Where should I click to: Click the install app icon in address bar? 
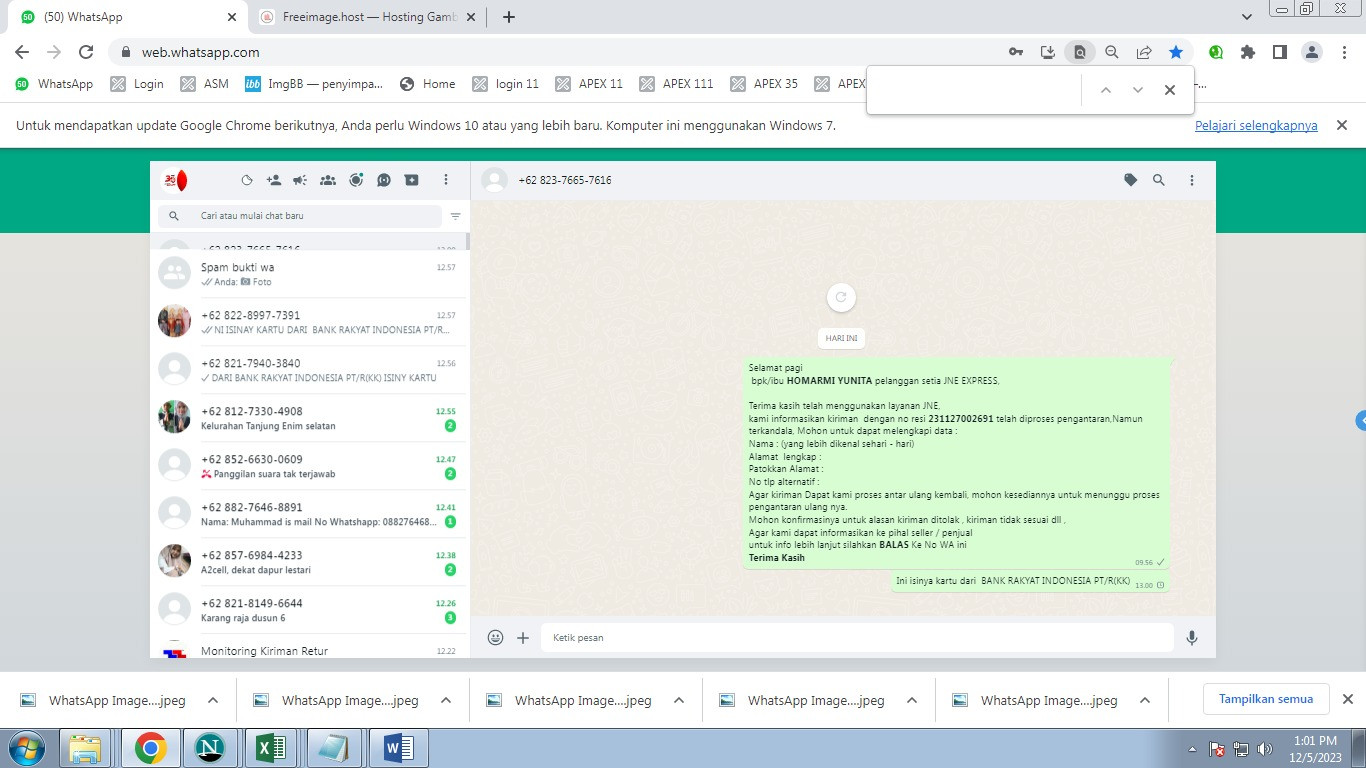[x=1048, y=52]
